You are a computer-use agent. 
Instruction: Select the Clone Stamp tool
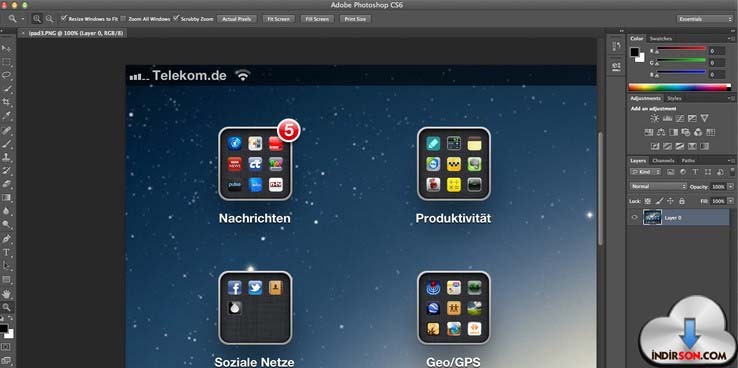coord(6,157)
